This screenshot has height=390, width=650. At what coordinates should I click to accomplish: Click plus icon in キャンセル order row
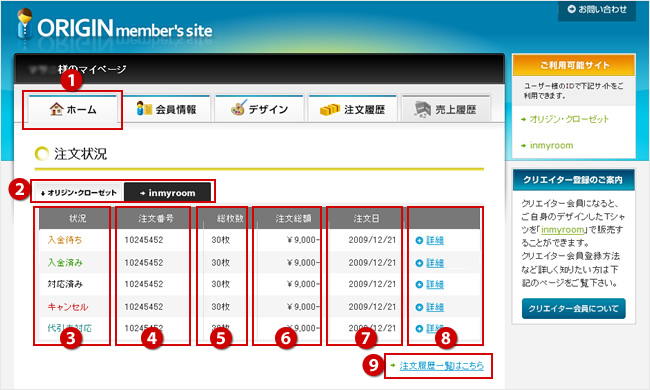419,307
